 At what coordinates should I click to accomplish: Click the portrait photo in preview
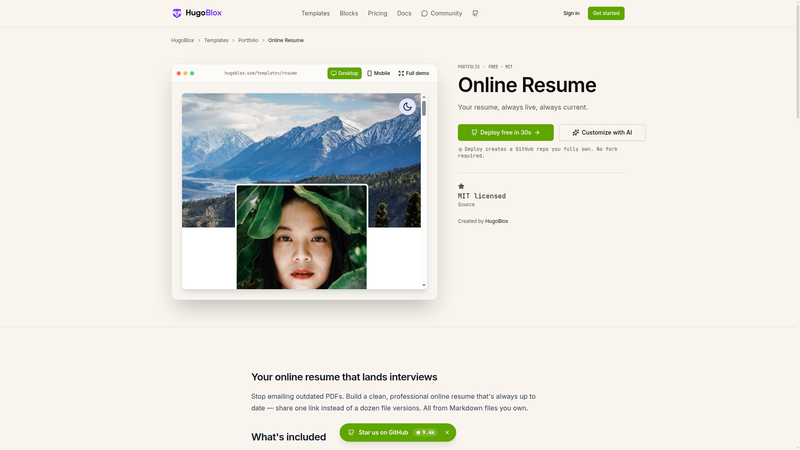302,237
